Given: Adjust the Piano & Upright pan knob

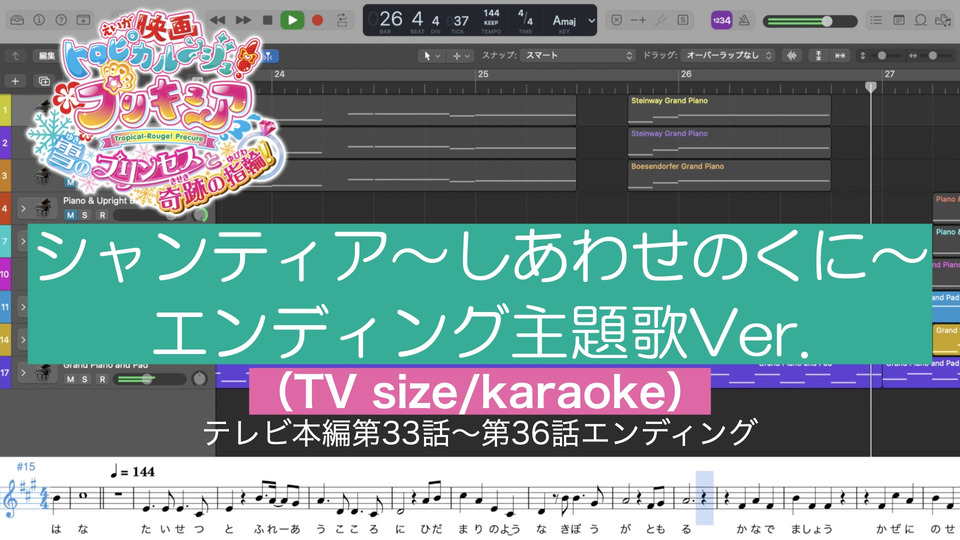Looking at the screenshot, I should pos(200,214).
